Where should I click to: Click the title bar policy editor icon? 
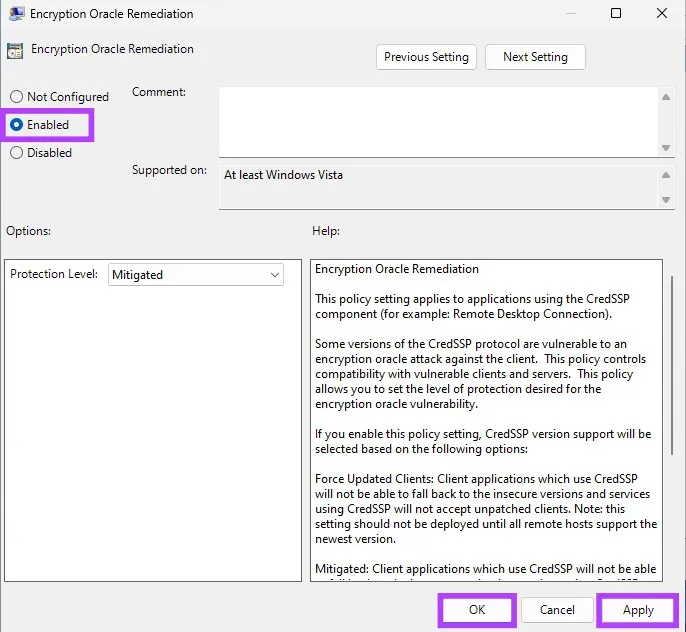click(x=17, y=14)
